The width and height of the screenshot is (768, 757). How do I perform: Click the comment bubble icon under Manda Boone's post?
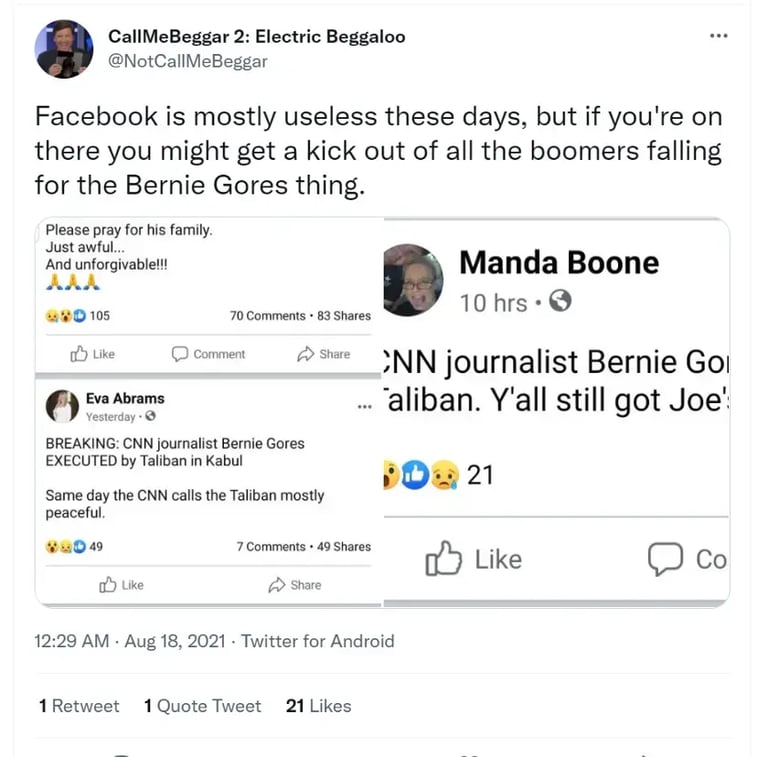pos(665,560)
